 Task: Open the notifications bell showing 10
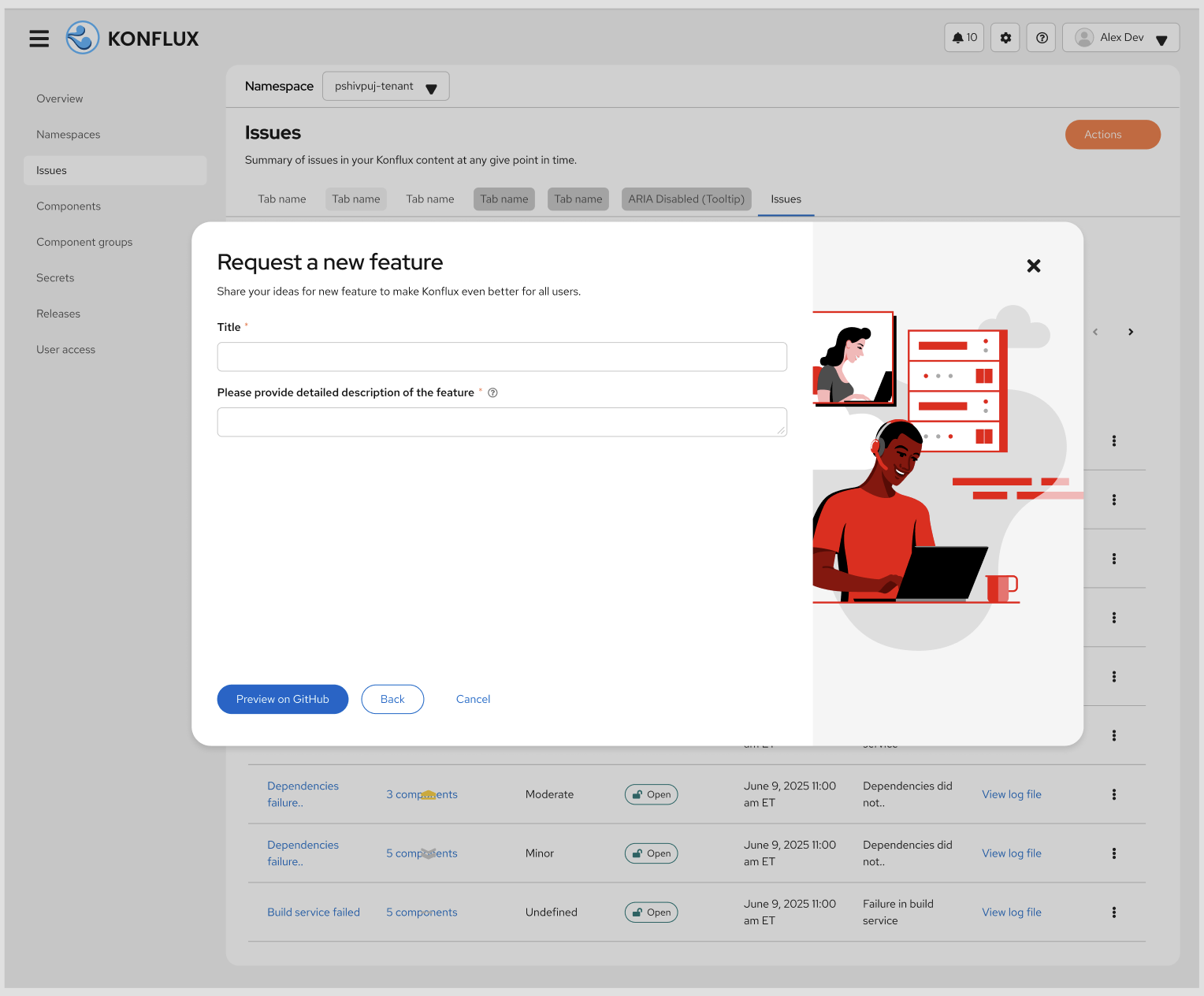(964, 38)
